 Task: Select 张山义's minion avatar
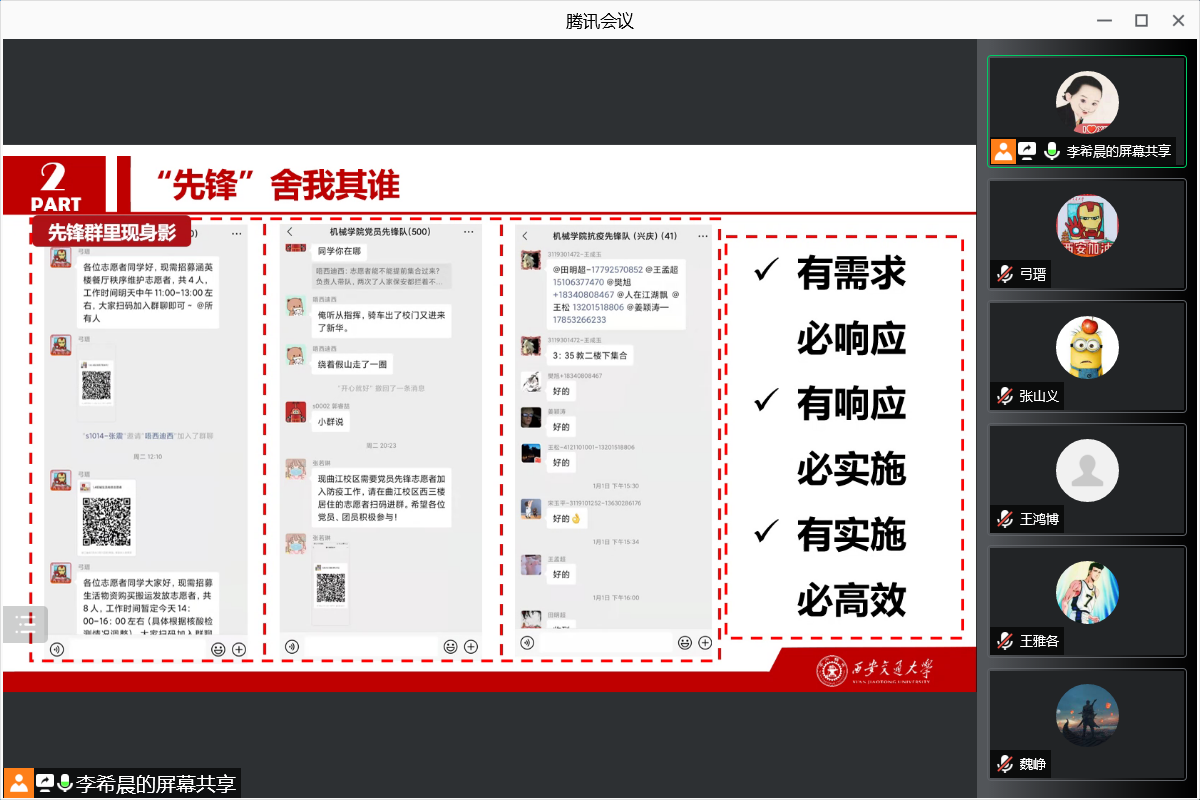pyautogui.click(x=1086, y=347)
